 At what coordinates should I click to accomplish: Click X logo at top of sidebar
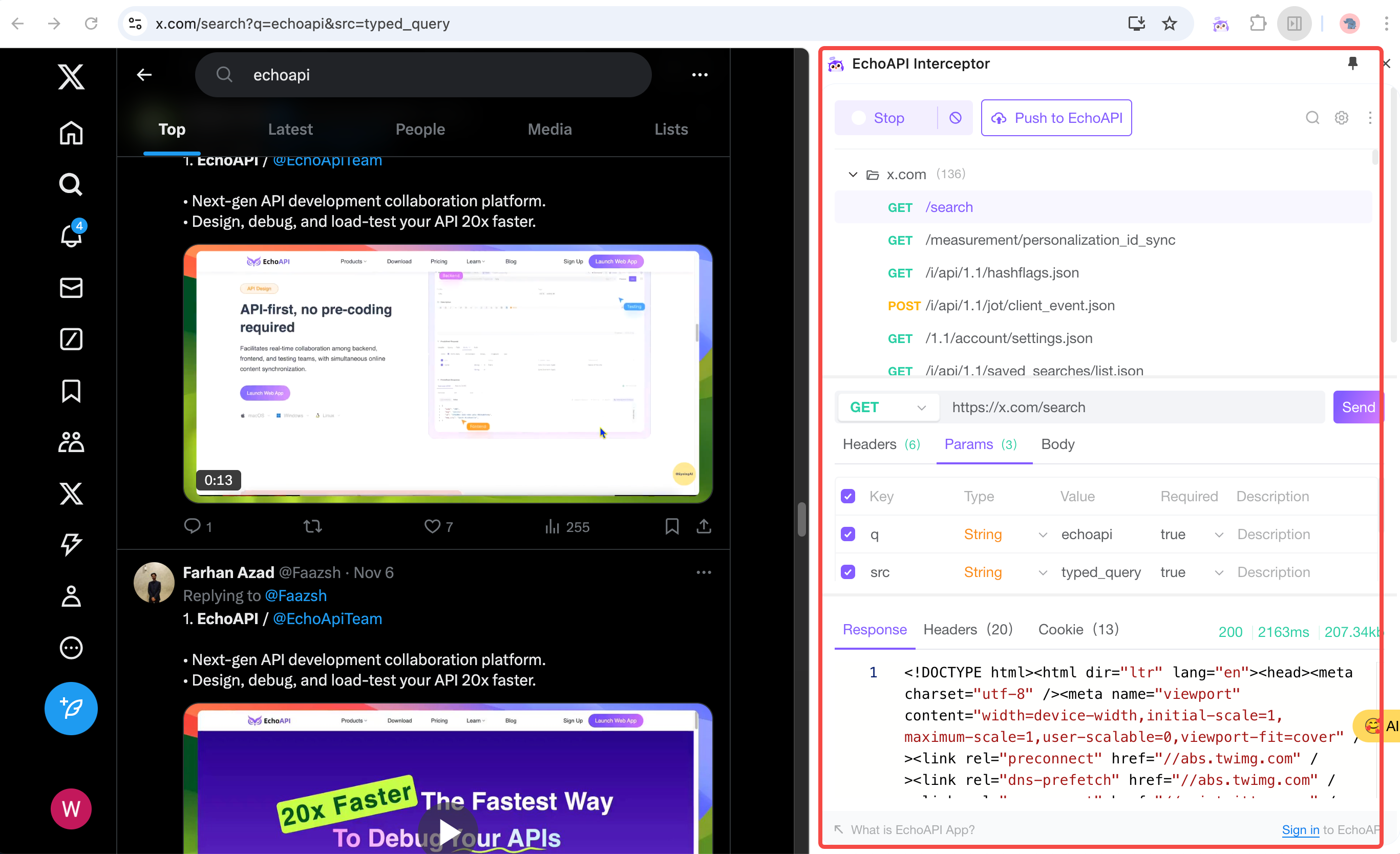pos(71,76)
